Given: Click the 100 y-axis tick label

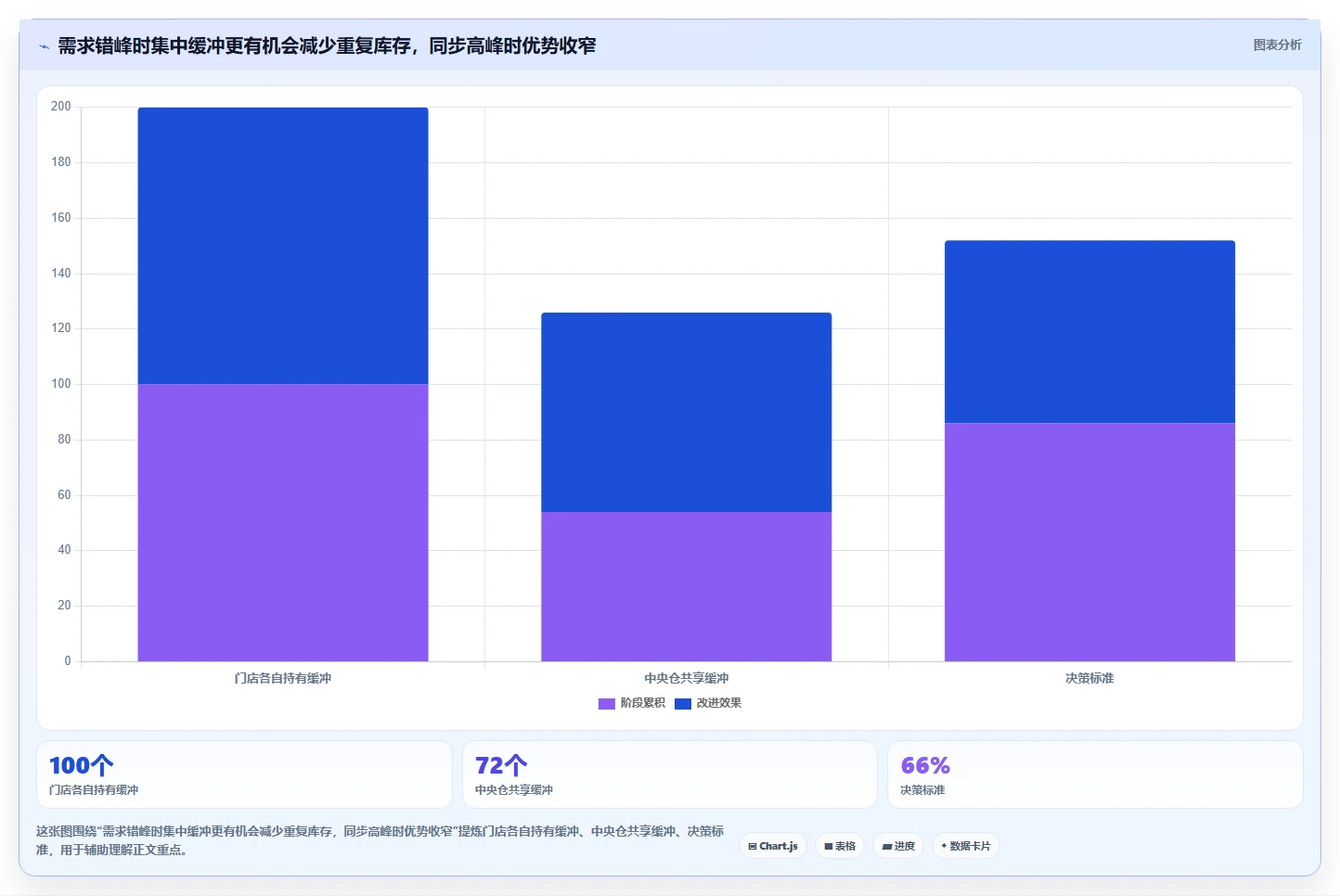Looking at the screenshot, I should [61, 384].
